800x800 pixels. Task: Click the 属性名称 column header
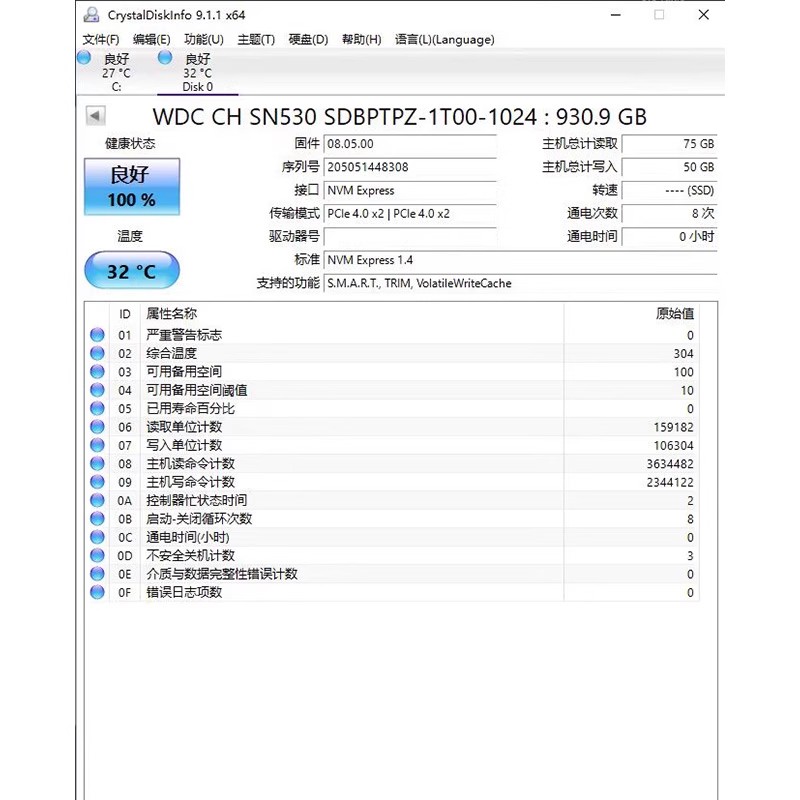pyautogui.click(x=352, y=314)
